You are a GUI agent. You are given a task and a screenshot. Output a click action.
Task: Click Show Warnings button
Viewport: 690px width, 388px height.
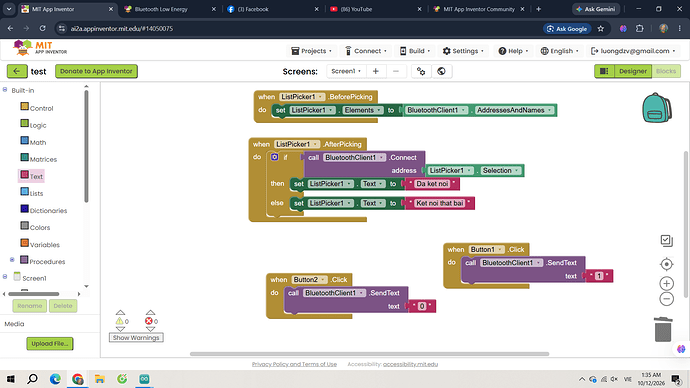136,338
